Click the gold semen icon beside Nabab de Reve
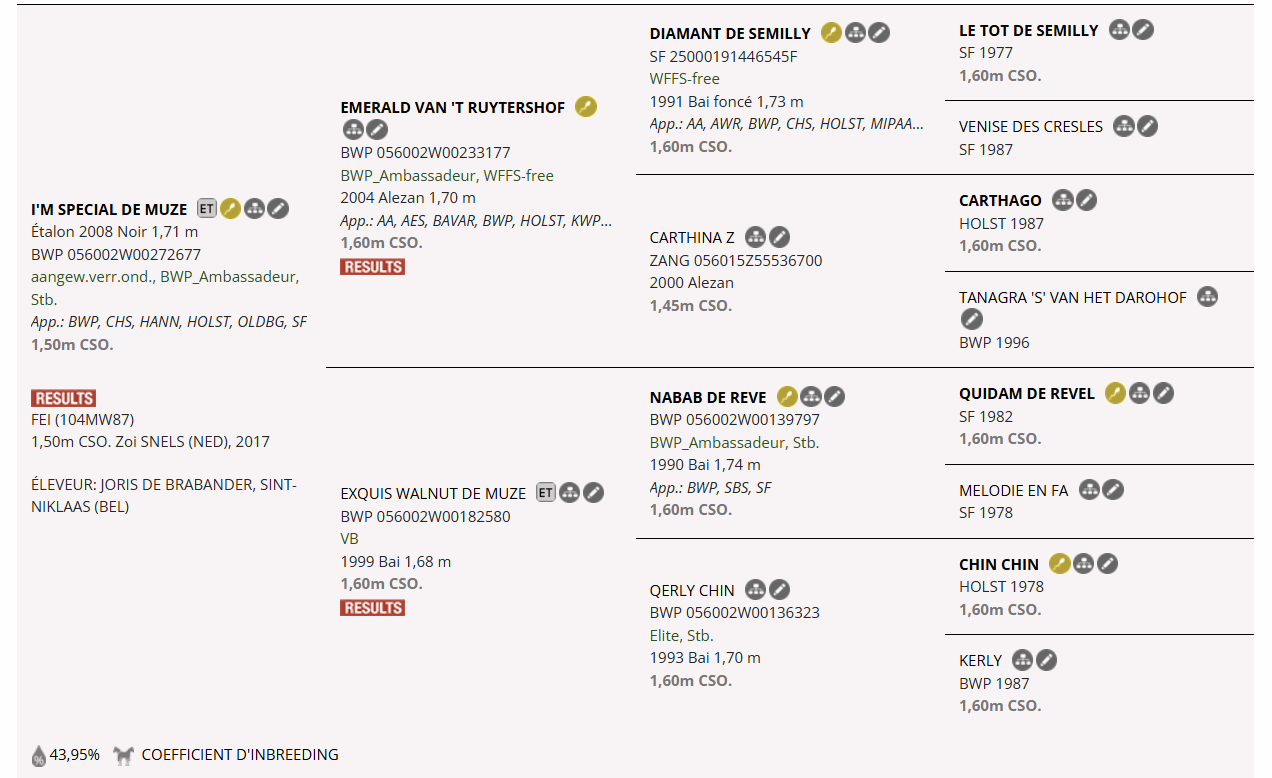 (787, 397)
